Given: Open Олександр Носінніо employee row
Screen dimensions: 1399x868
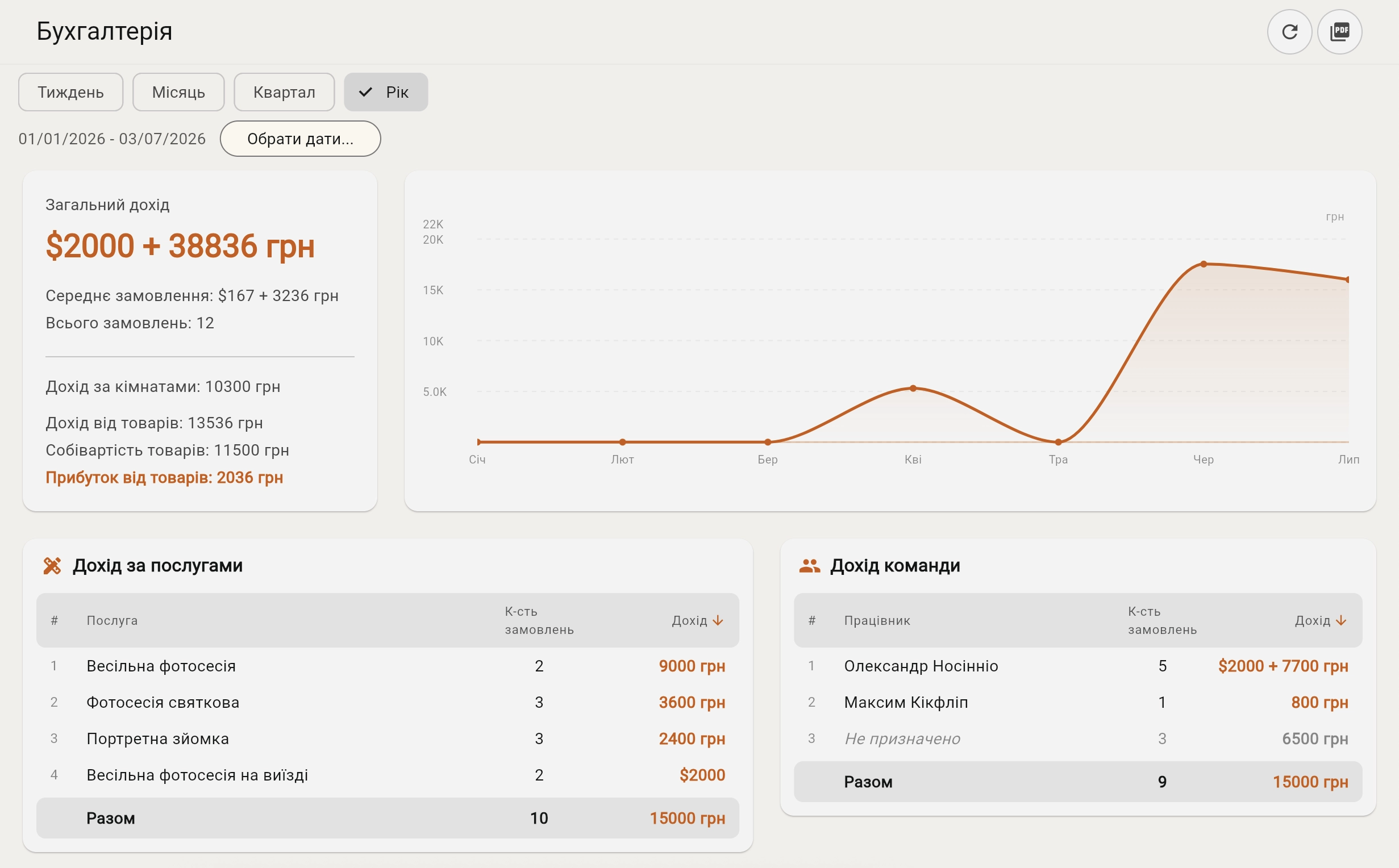Looking at the screenshot, I should (1077, 666).
